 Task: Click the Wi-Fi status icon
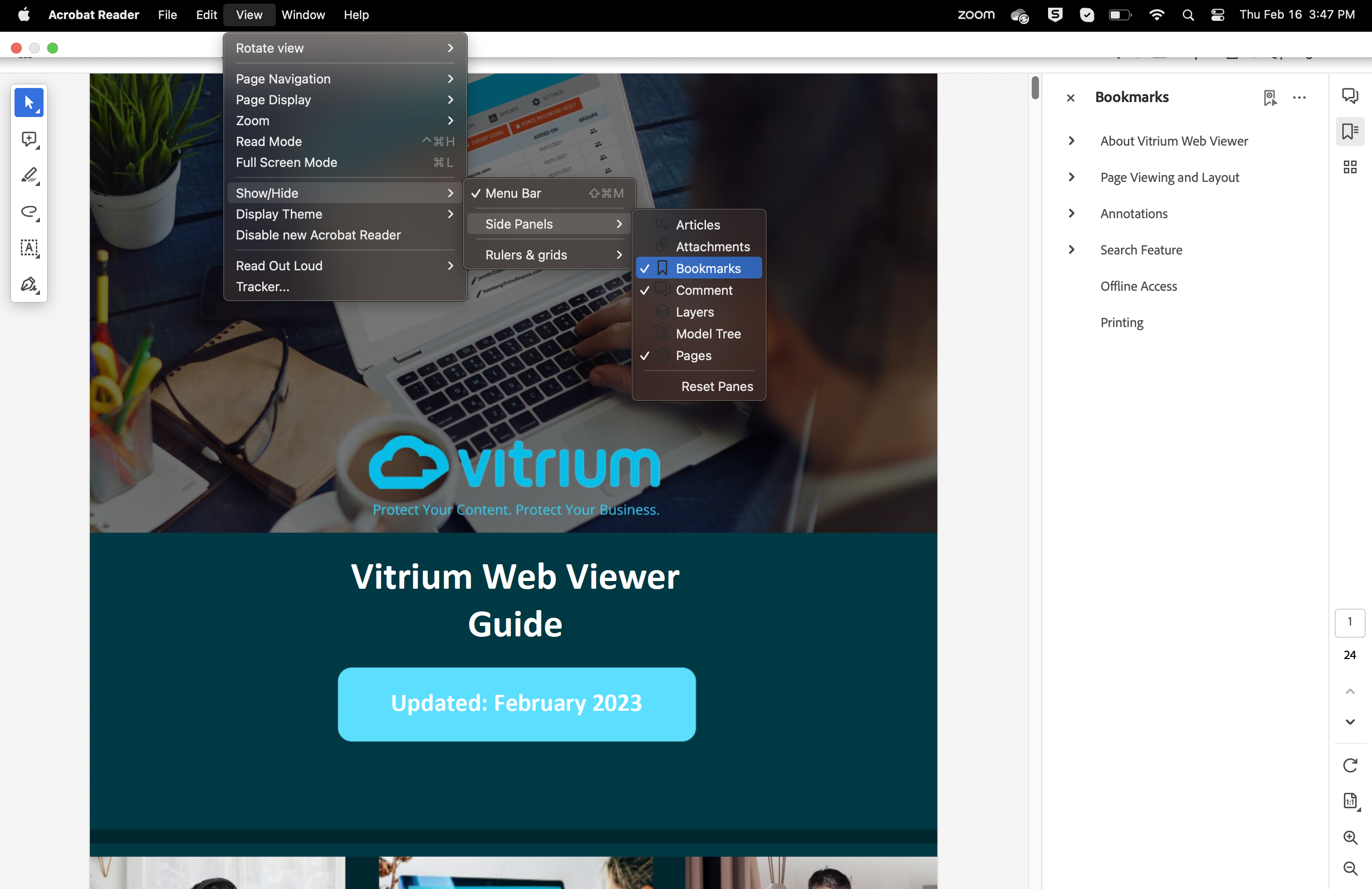pyautogui.click(x=1156, y=15)
